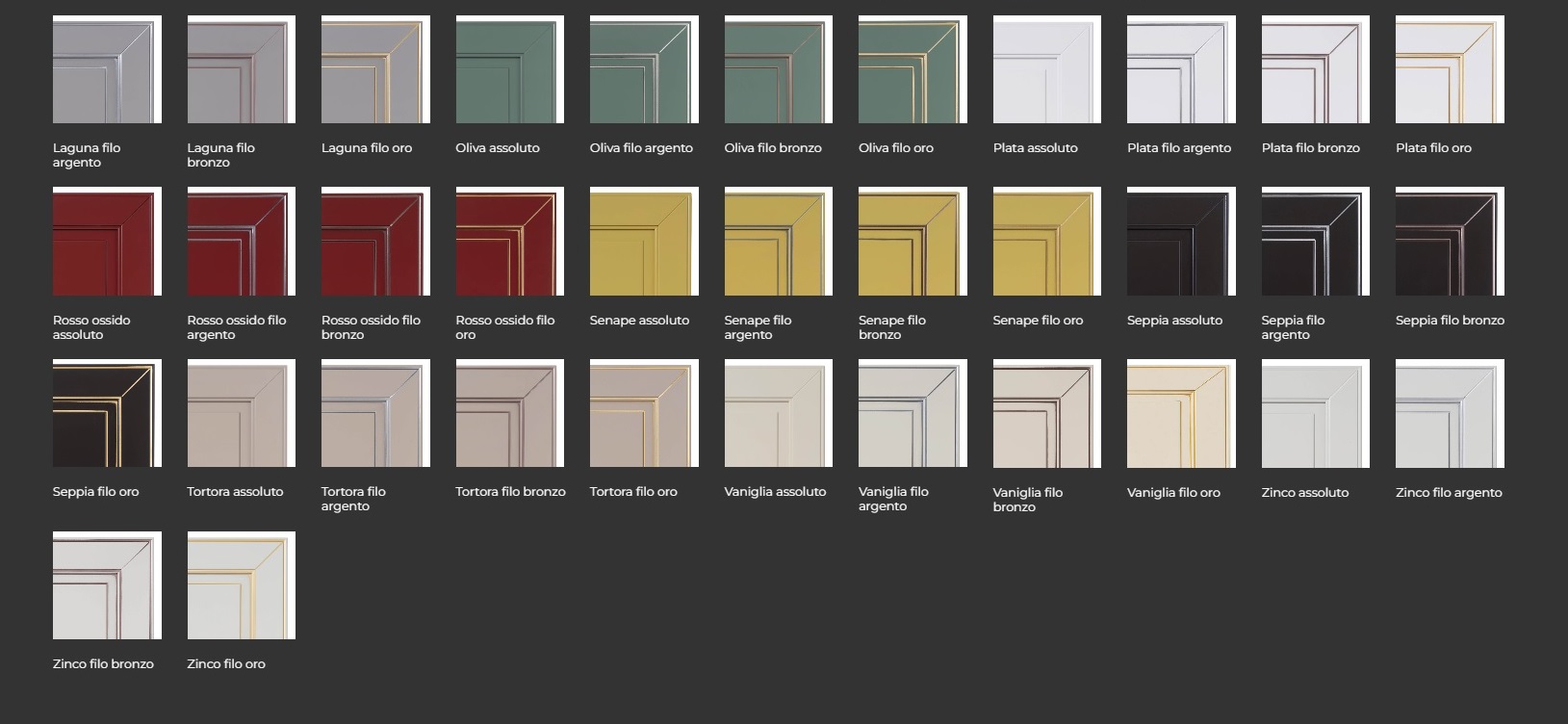Click the Plata filo oro swatch
1568x724 pixels.
coord(1450,69)
